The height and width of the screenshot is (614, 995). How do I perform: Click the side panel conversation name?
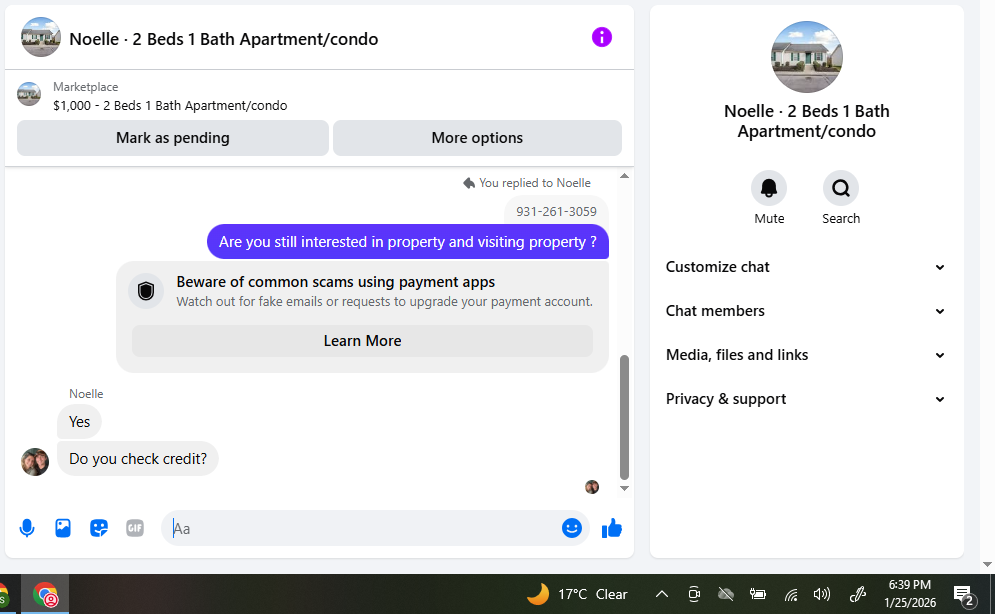tap(807, 121)
